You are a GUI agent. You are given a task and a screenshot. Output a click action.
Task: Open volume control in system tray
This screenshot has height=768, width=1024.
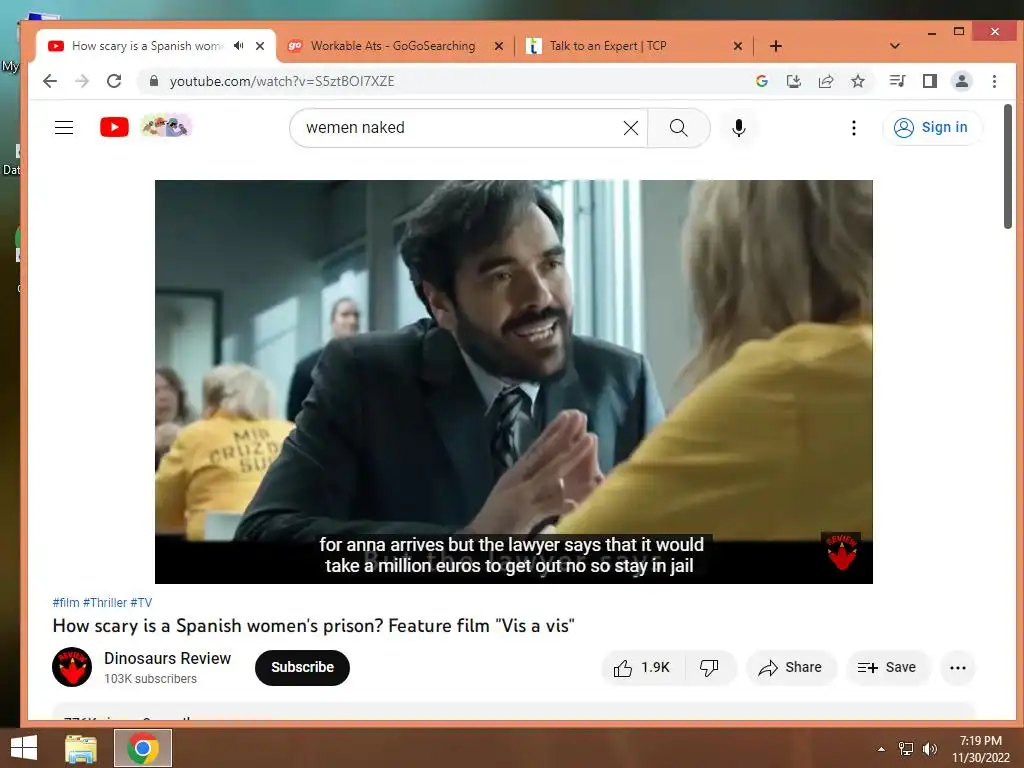pyautogui.click(x=929, y=749)
